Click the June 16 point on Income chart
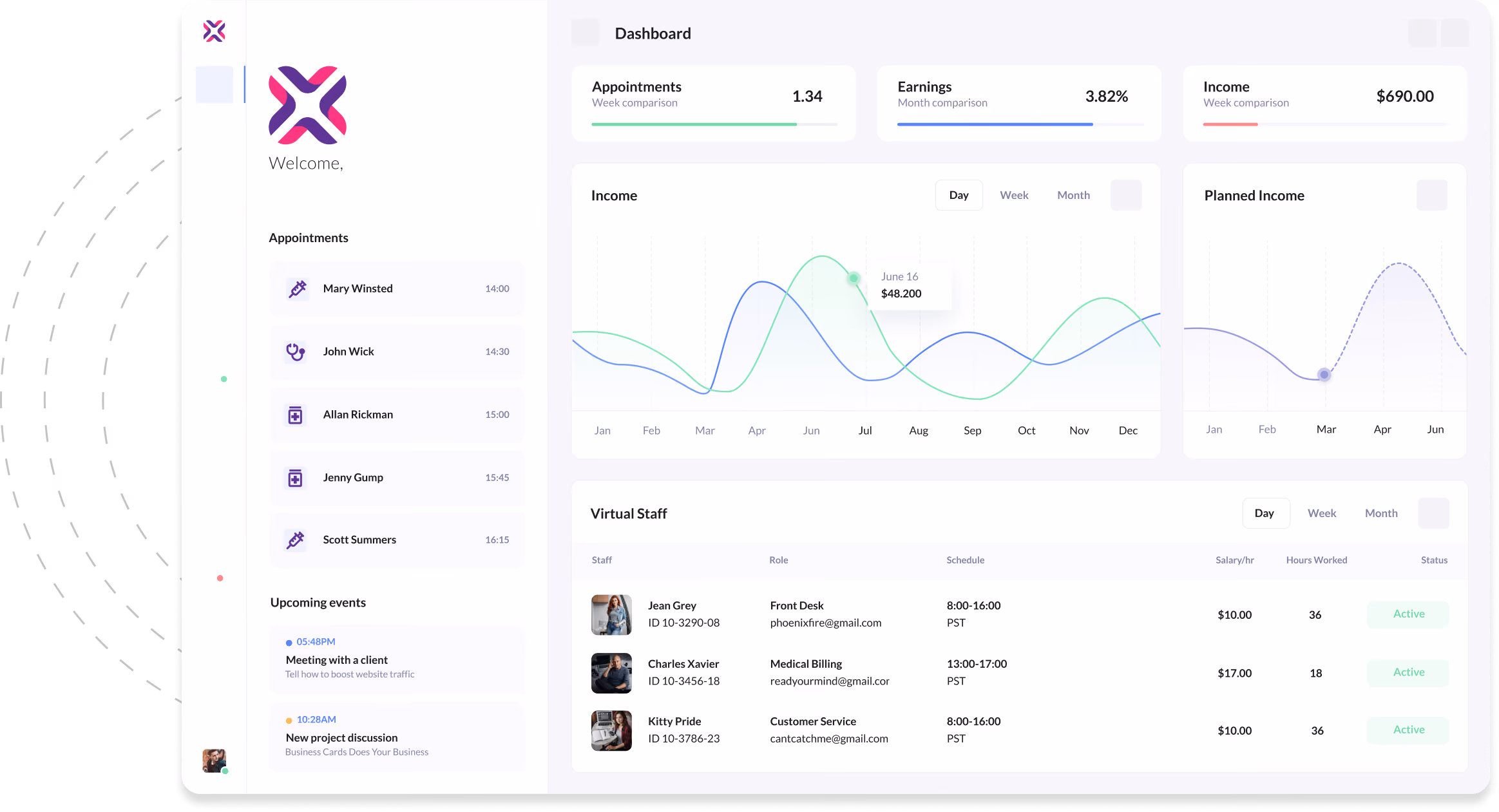Image resolution: width=1499 pixels, height=812 pixels. [x=854, y=278]
